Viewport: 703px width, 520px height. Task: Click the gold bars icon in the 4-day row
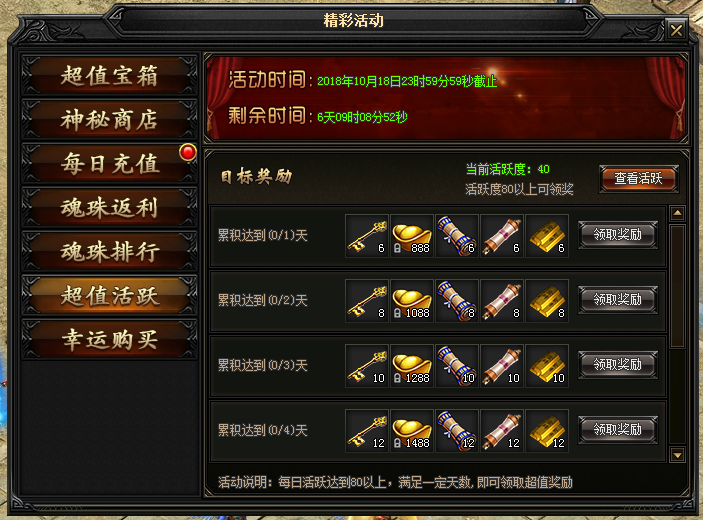(547, 431)
